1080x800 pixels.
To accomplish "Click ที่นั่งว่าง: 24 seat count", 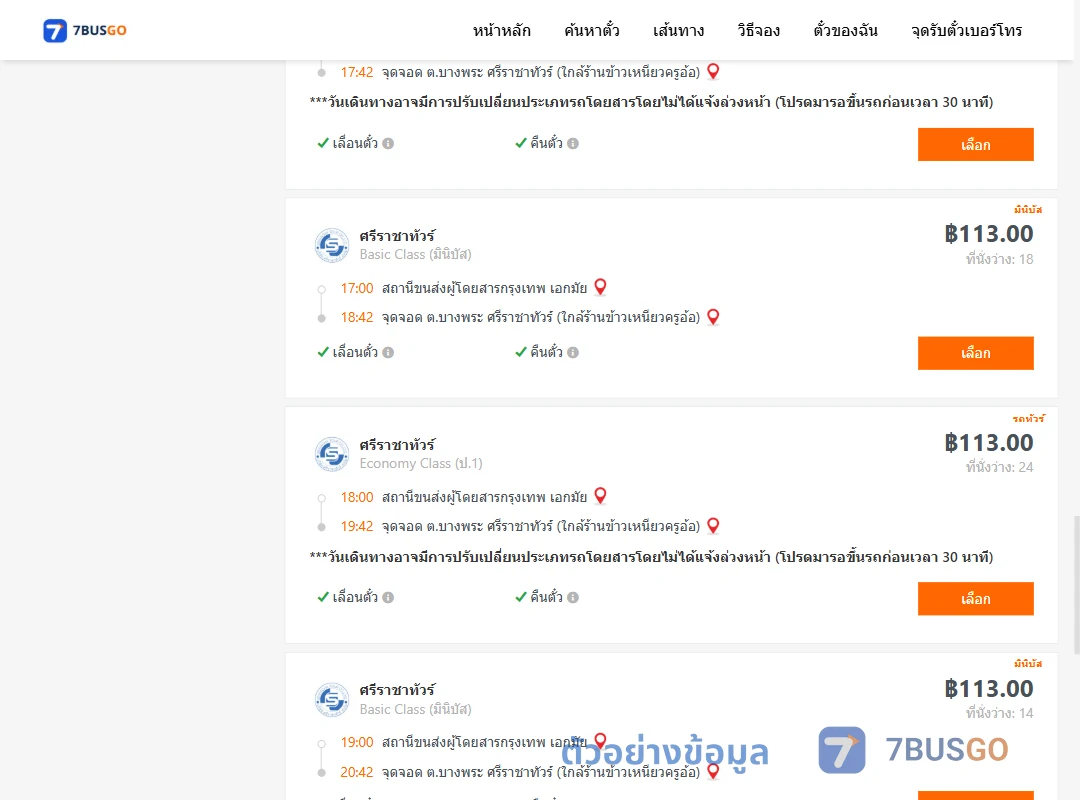I will pyautogui.click(x=999, y=467).
